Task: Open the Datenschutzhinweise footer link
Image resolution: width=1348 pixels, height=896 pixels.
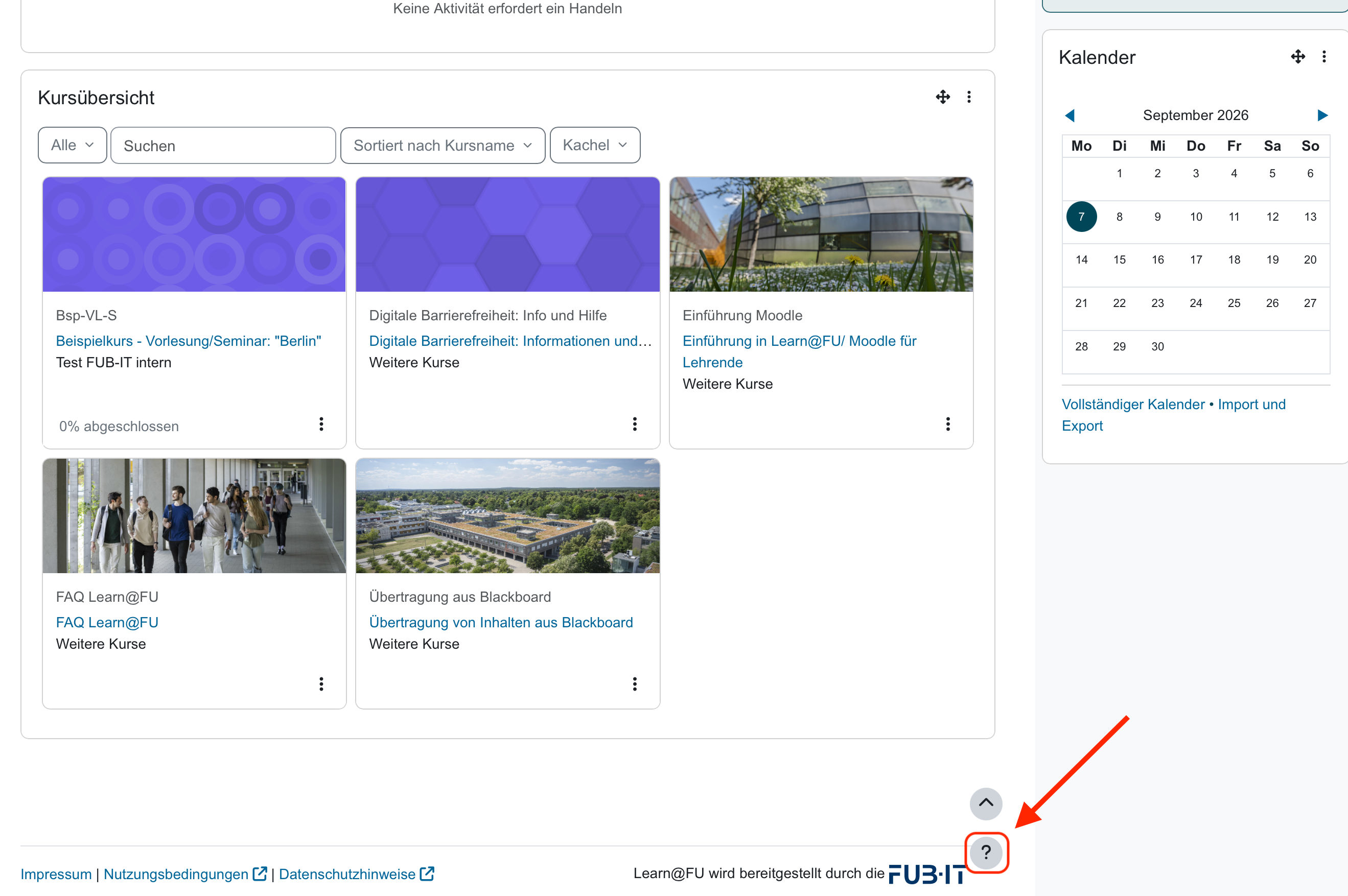Action: point(347,874)
